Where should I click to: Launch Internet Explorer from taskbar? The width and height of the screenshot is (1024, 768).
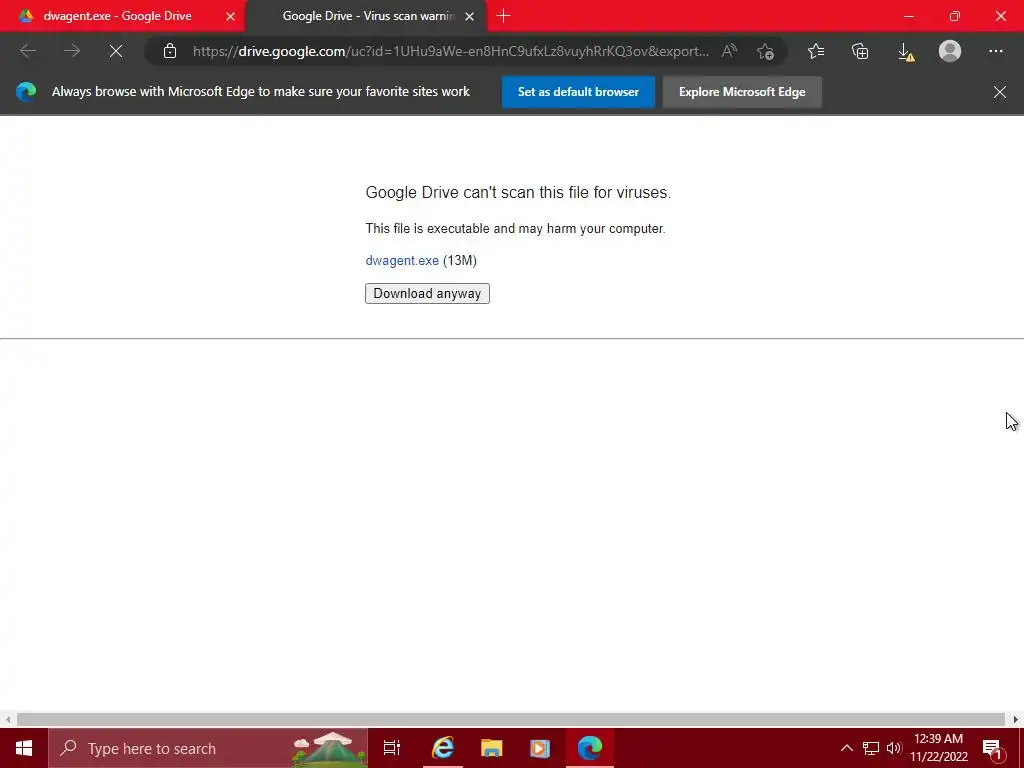[443, 748]
